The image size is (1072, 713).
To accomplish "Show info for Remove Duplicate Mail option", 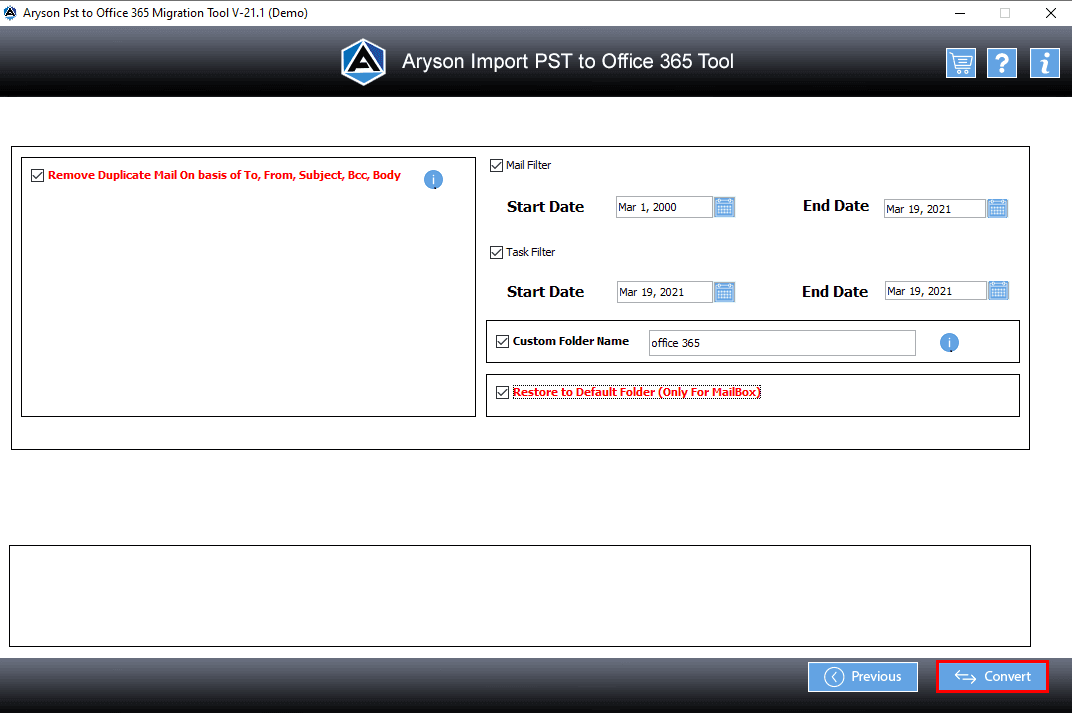I will coord(433,179).
